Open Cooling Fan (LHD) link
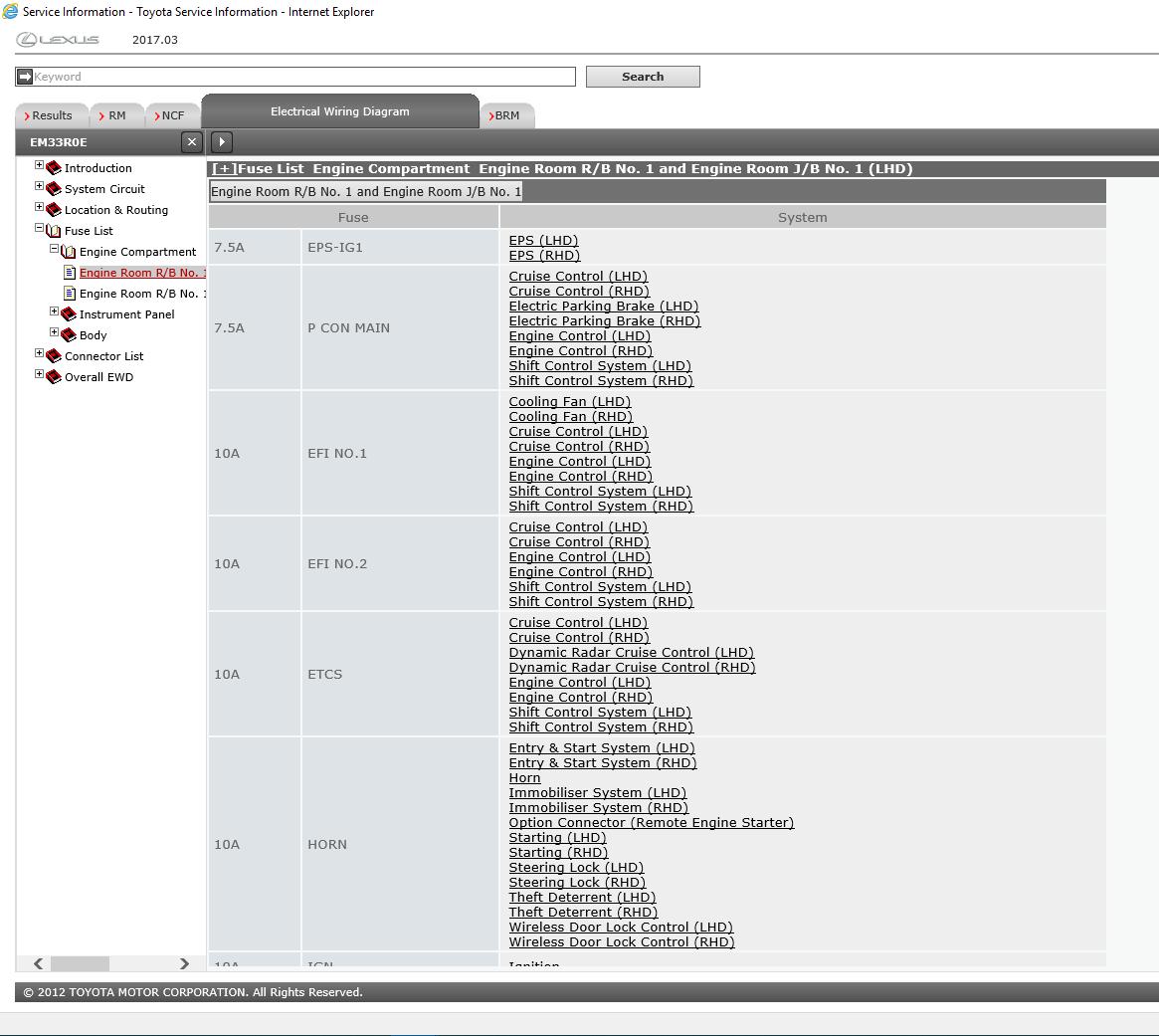1159x1036 pixels. tap(570, 401)
